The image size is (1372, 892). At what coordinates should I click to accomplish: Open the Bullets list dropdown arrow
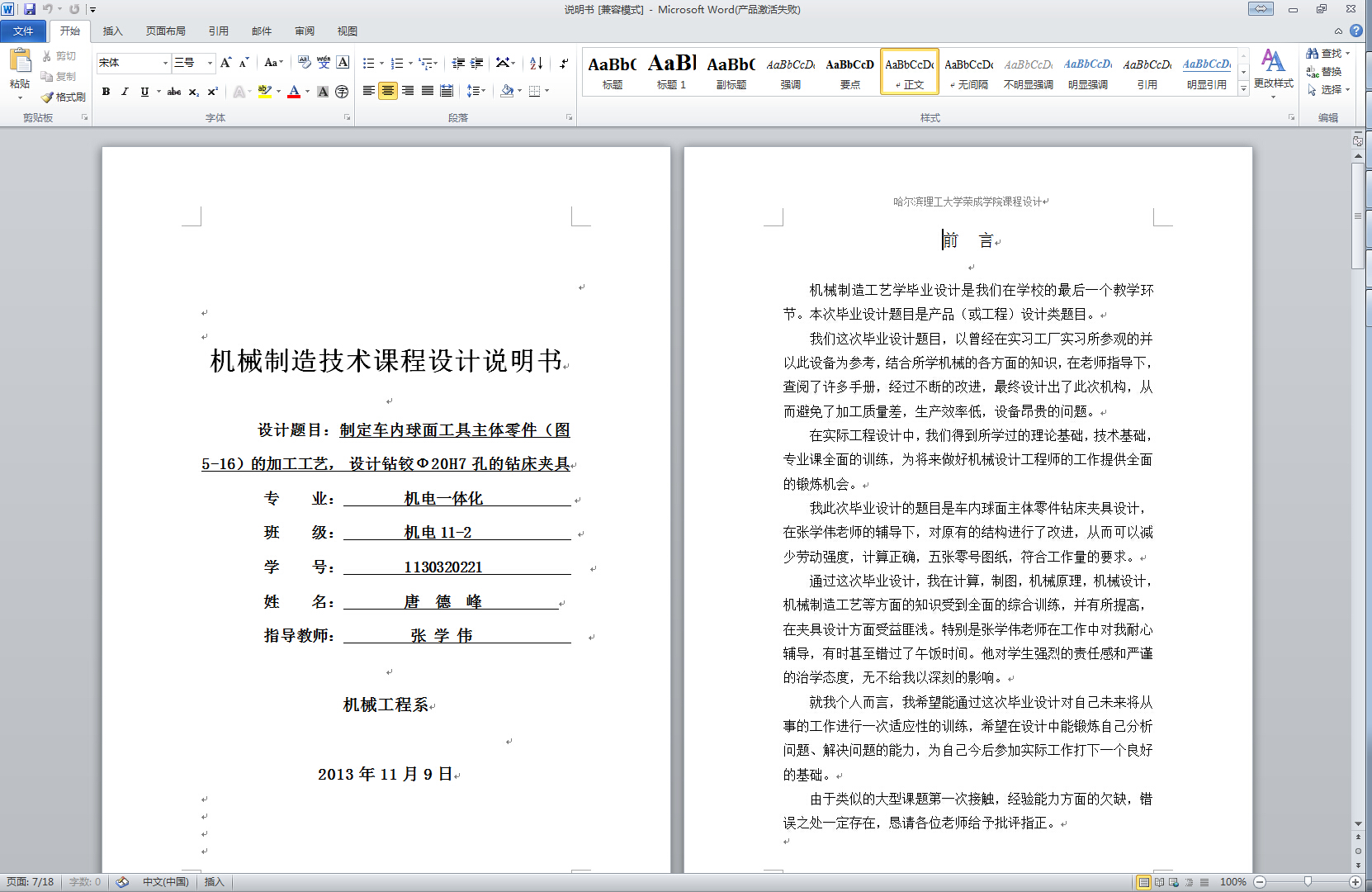[382, 63]
